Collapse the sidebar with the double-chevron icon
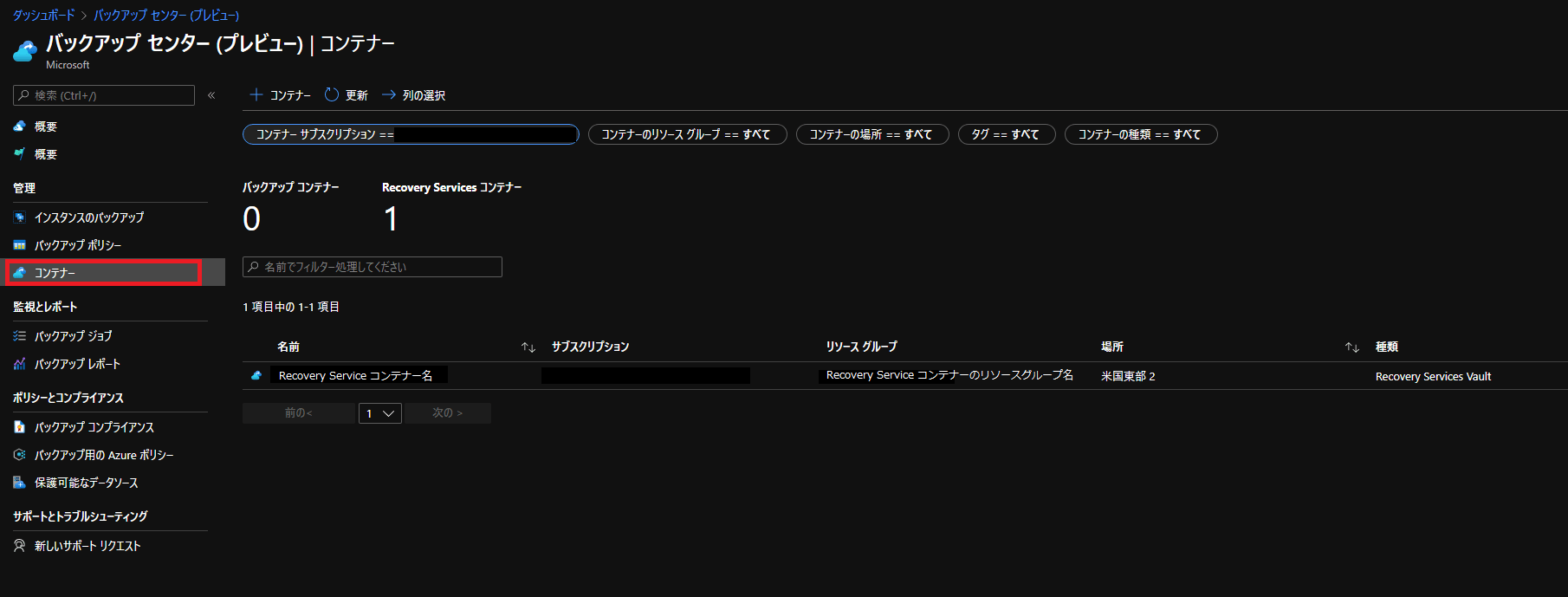This screenshot has width=1568, height=597. click(x=211, y=95)
